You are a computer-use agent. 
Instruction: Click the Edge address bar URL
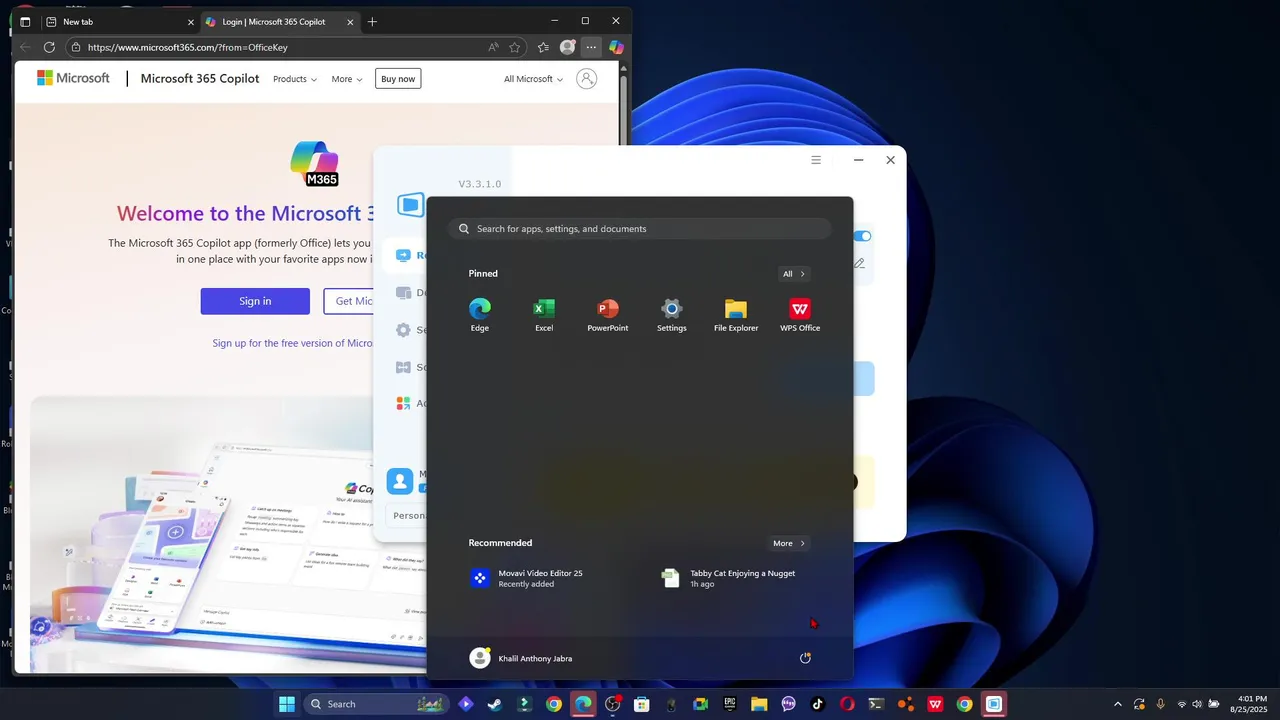[187, 47]
